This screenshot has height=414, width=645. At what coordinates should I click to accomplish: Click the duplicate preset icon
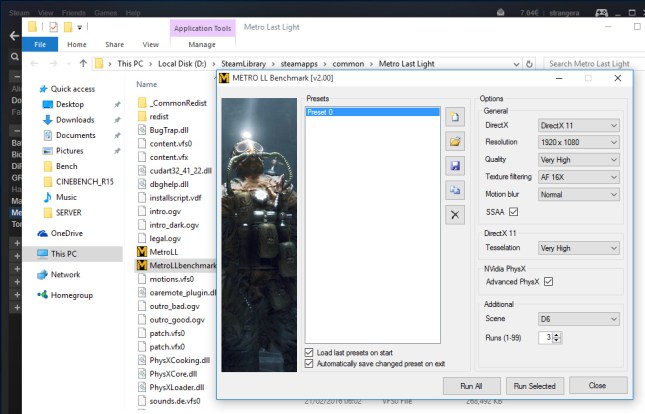[456, 189]
